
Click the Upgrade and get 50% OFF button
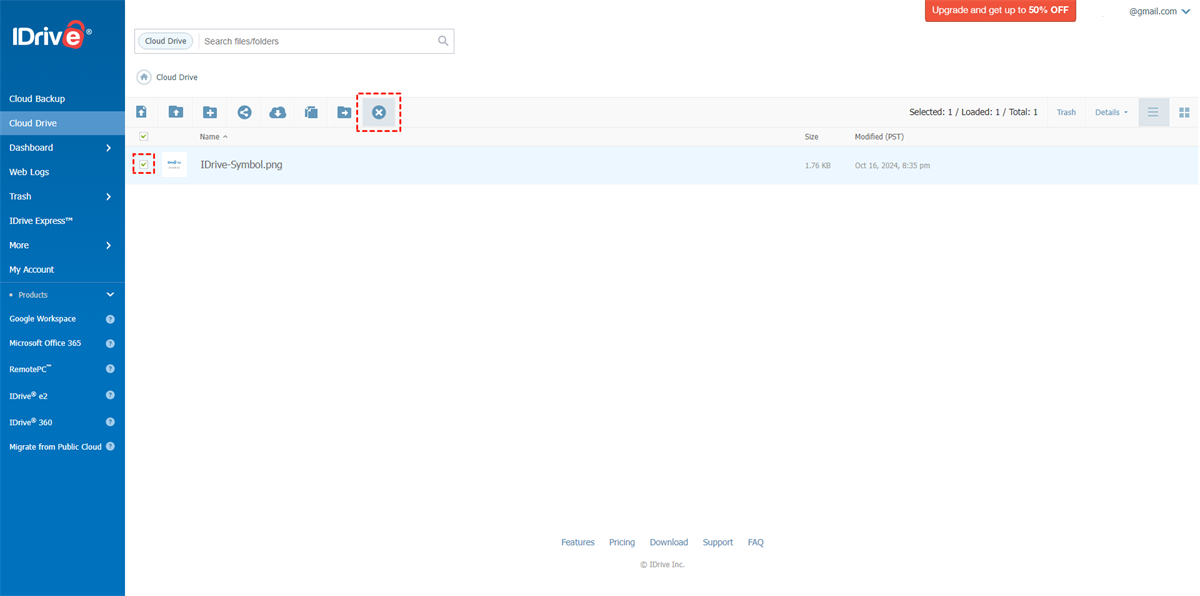1000,10
